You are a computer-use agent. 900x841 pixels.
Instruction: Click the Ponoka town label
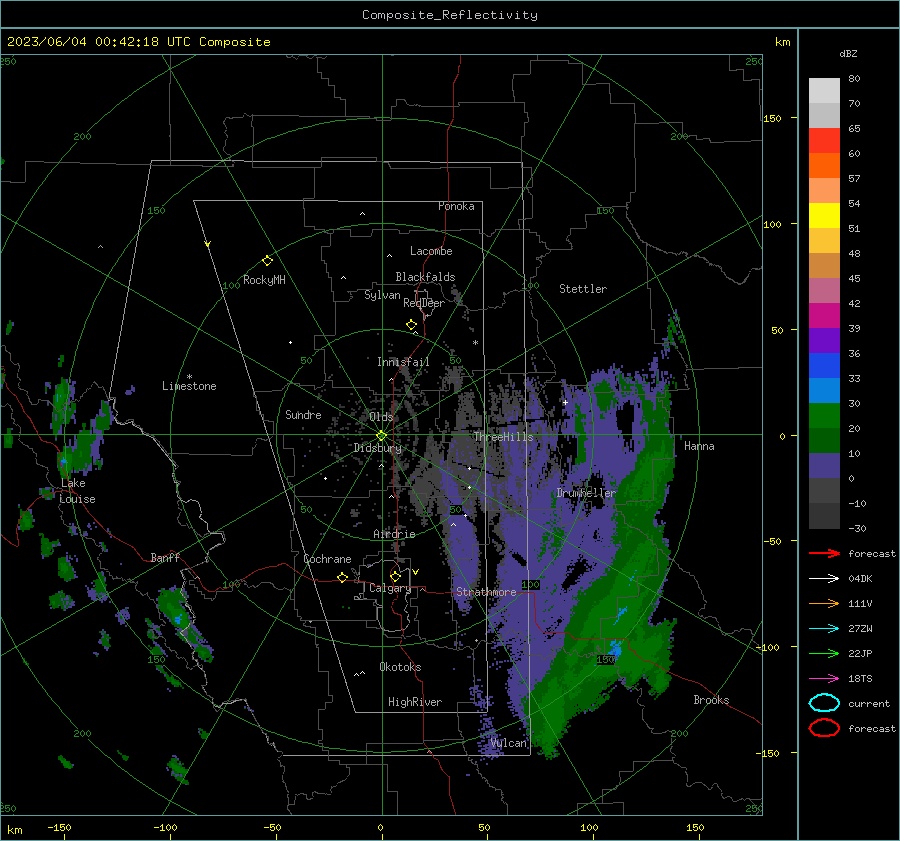pos(456,207)
